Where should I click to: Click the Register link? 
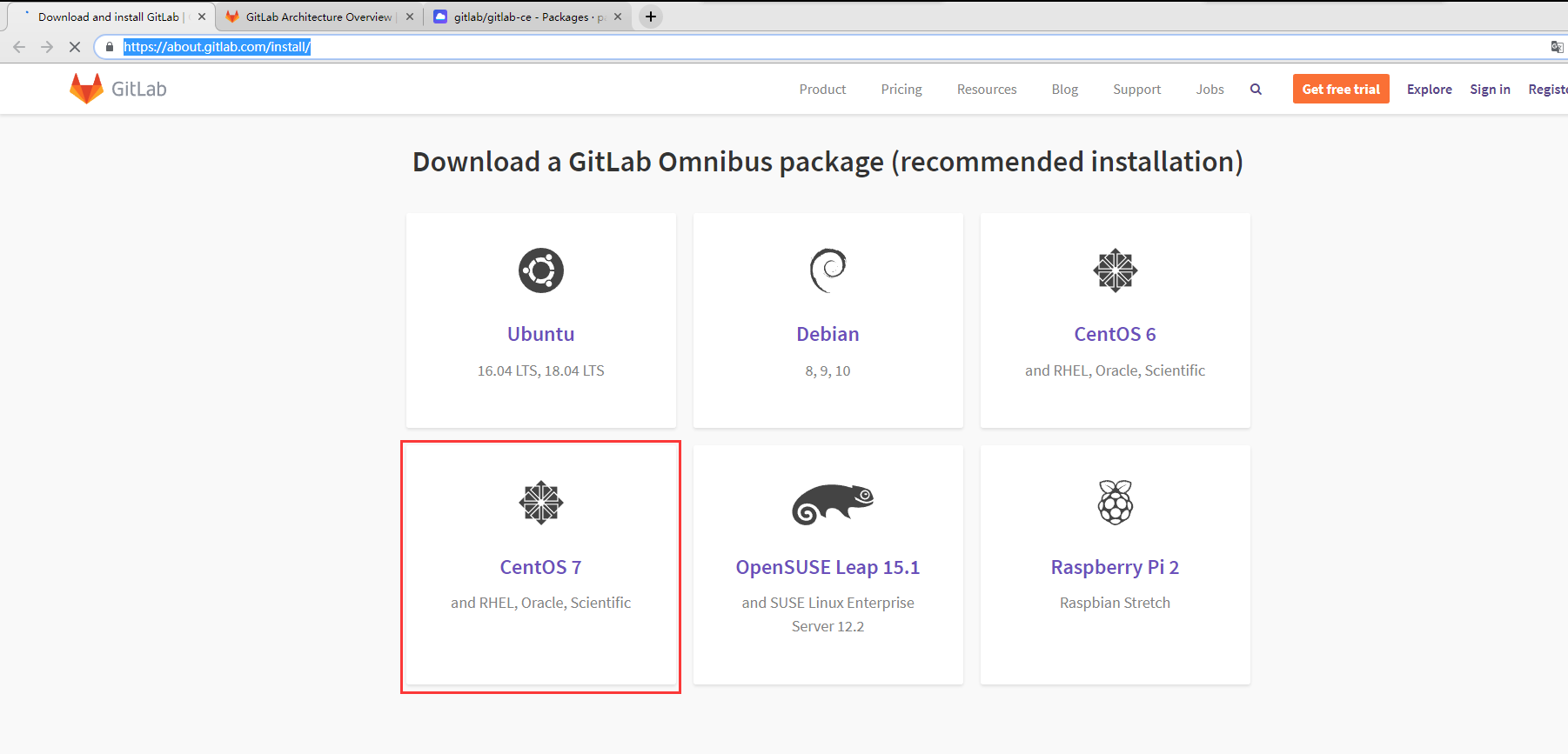[1548, 89]
